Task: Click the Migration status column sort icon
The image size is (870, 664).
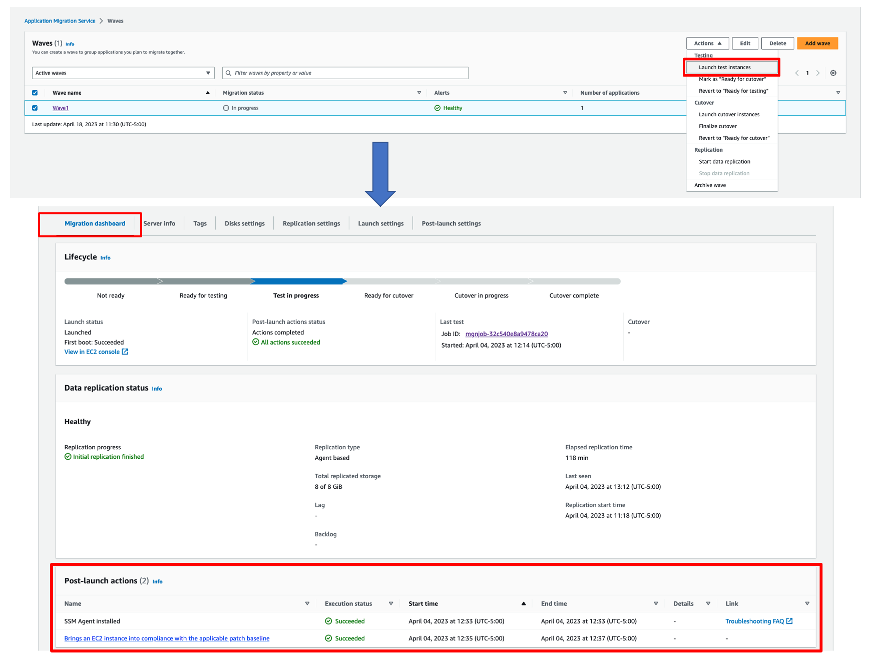Action: [419, 92]
